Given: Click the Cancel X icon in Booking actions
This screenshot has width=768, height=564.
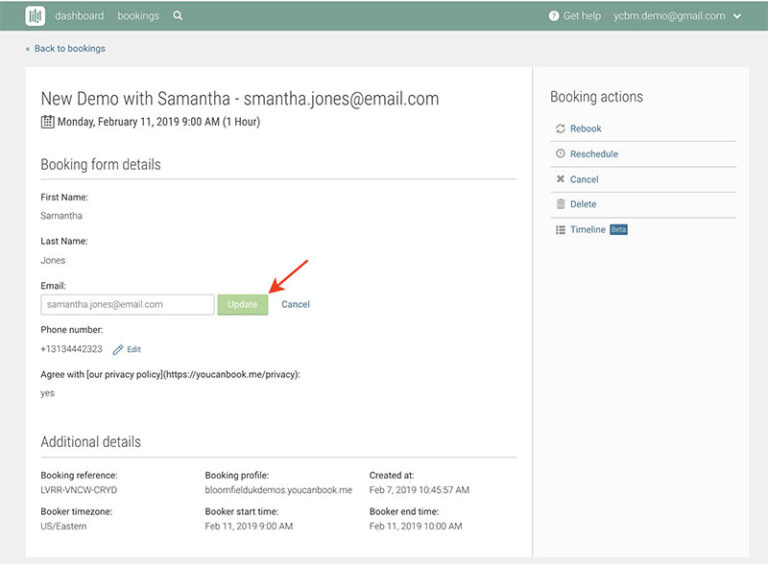Looking at the screenshot, I should coord(560,179).
